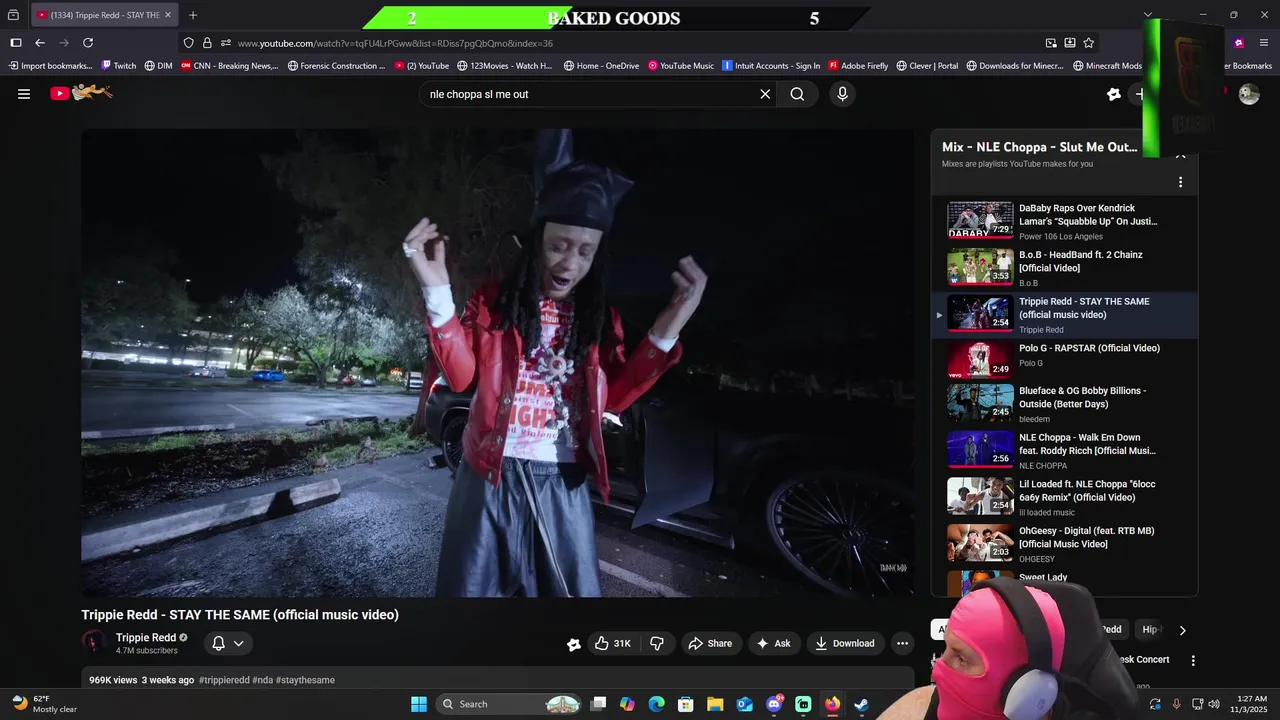Open Windows taskbar Search box
The image size is (1280, 720).
click(x=511, y=704)
